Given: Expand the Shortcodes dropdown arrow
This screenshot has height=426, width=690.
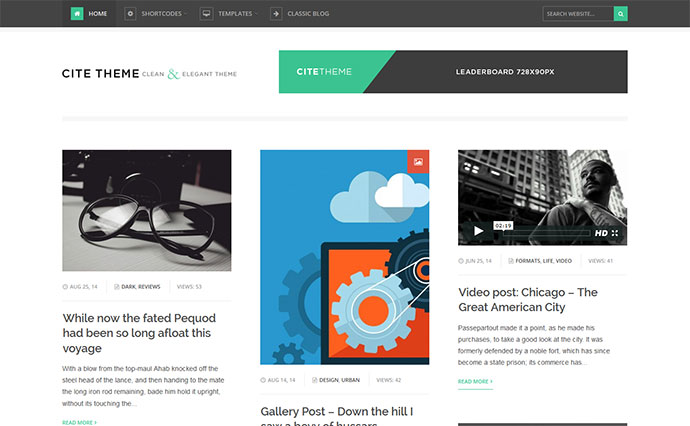Looking at the screenshot, I should 185,14.
